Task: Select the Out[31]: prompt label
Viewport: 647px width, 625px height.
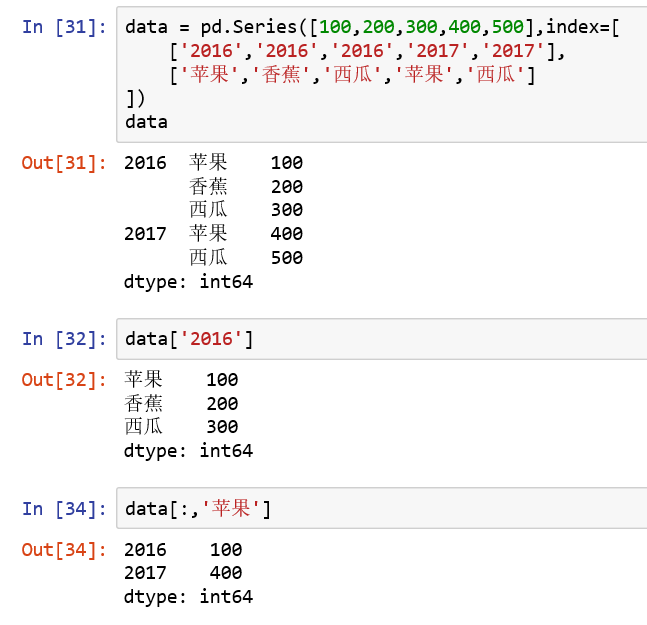Action: [x=64, y=163]
